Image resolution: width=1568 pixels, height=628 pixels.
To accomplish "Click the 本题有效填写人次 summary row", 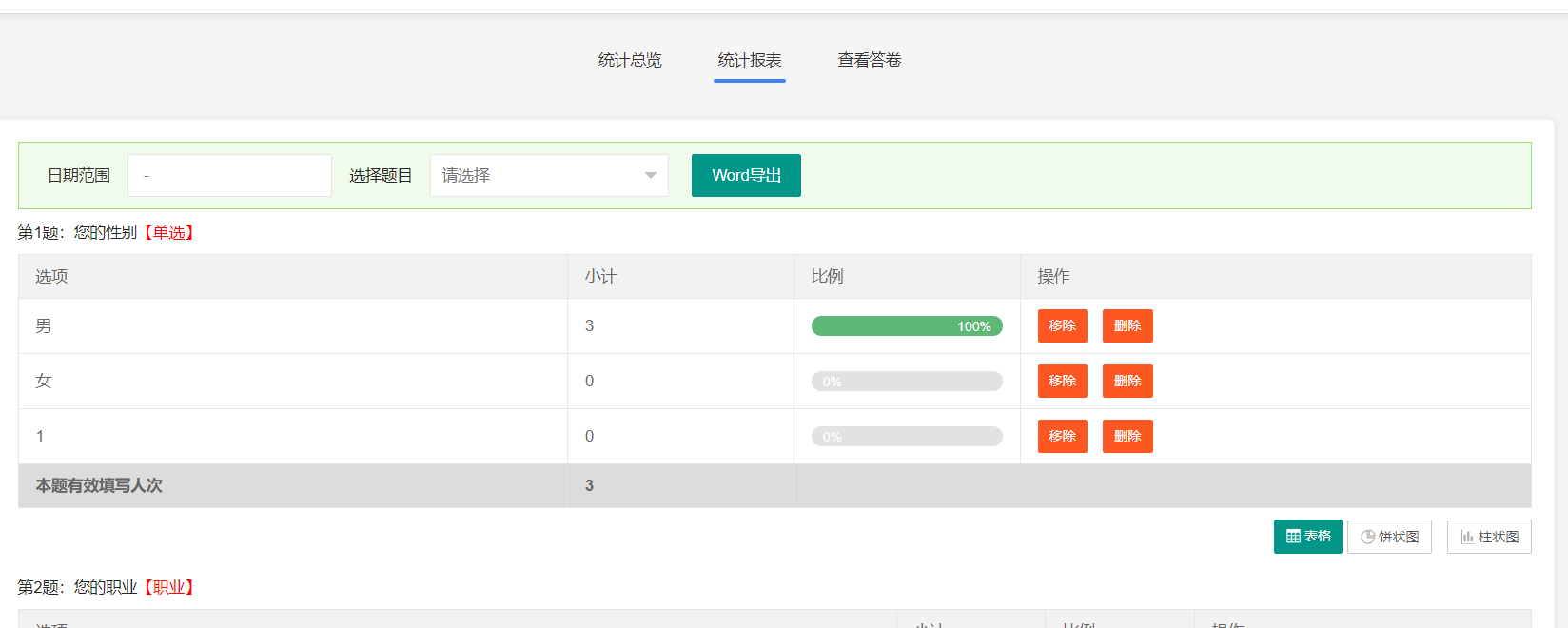I will click(x=99, y=486).
